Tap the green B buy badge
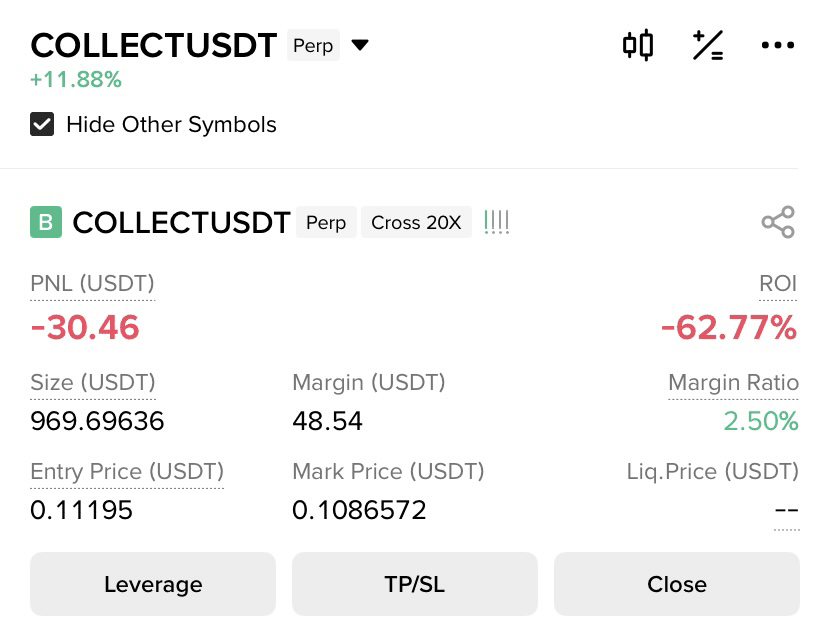Viewport: 828px width, 628px height. click(46, 222)
